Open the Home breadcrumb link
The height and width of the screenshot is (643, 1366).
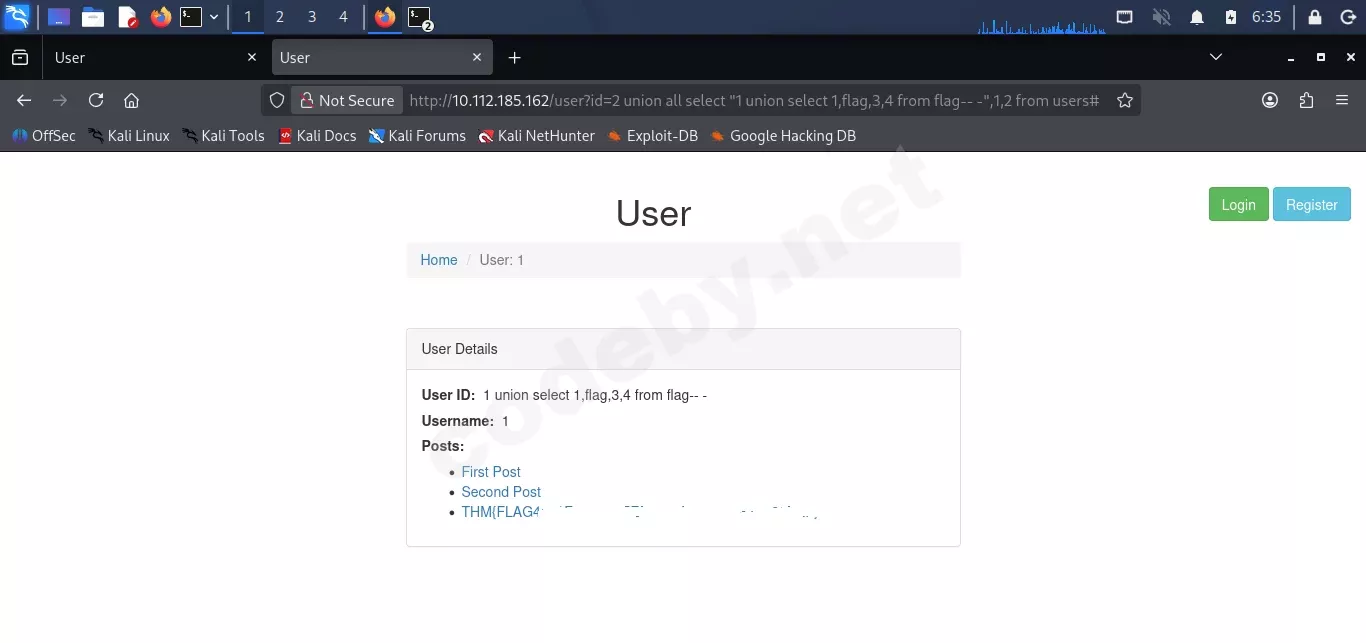pos(439,260)
